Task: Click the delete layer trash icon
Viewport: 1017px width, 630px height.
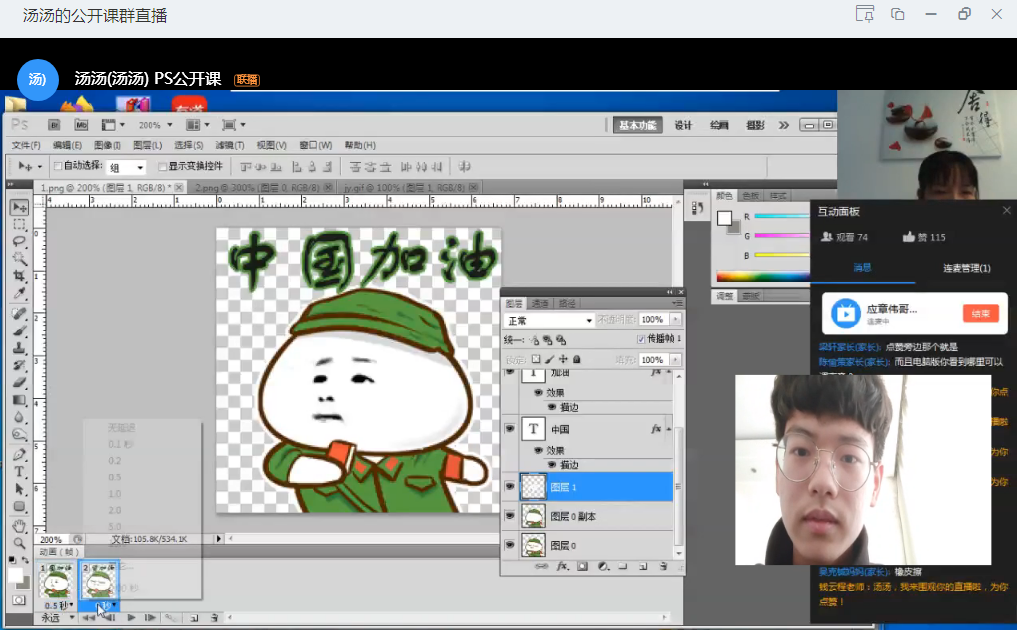Action: tap(662, 566)
